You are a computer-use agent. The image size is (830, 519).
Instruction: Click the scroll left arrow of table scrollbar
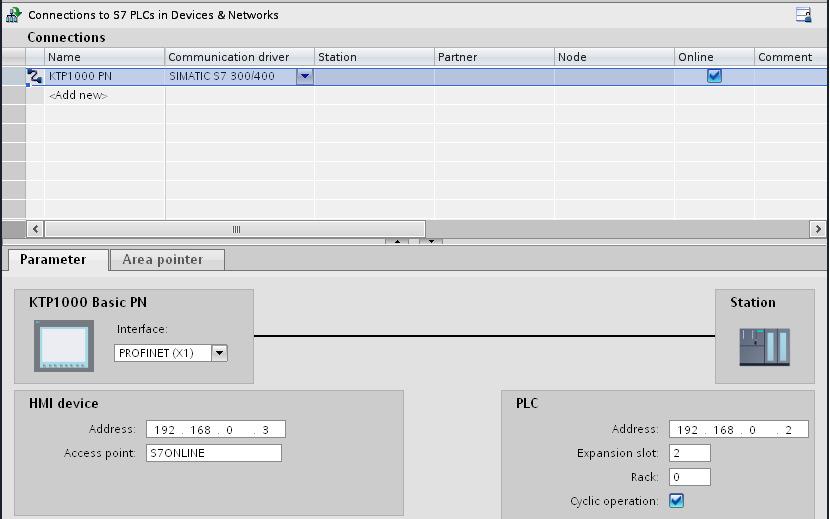pyautogui.click(x=35, y=229)
